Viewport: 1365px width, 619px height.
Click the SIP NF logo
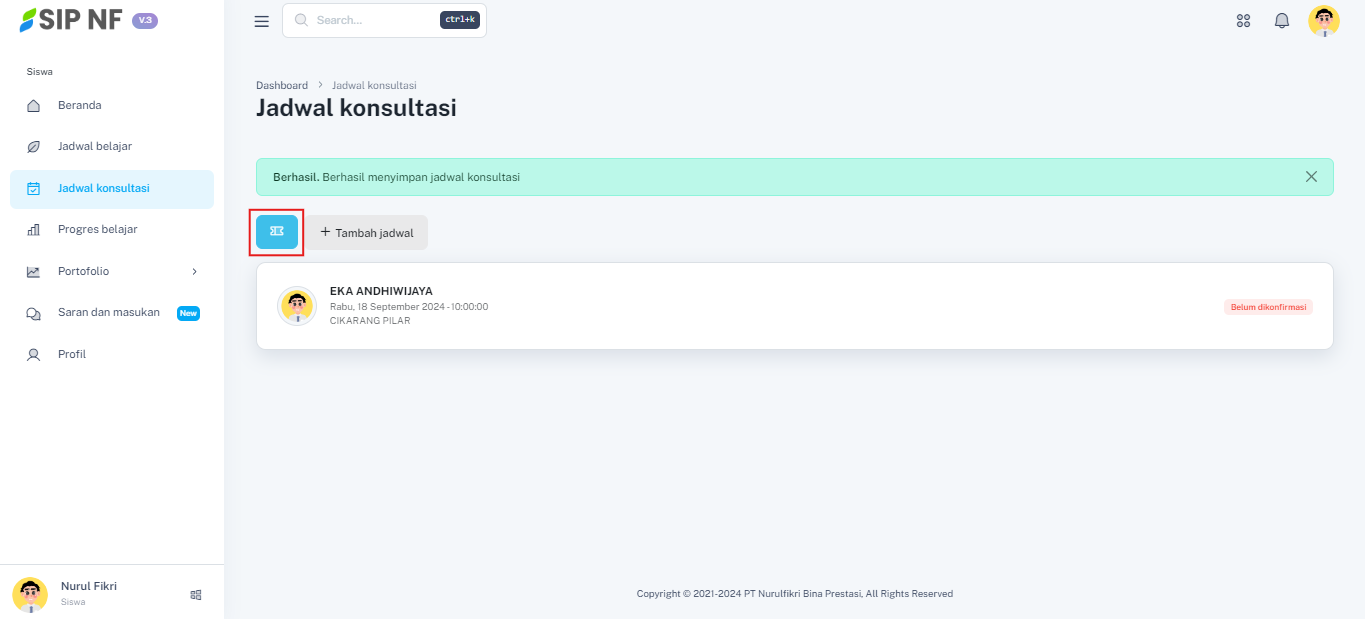point(72,20)
